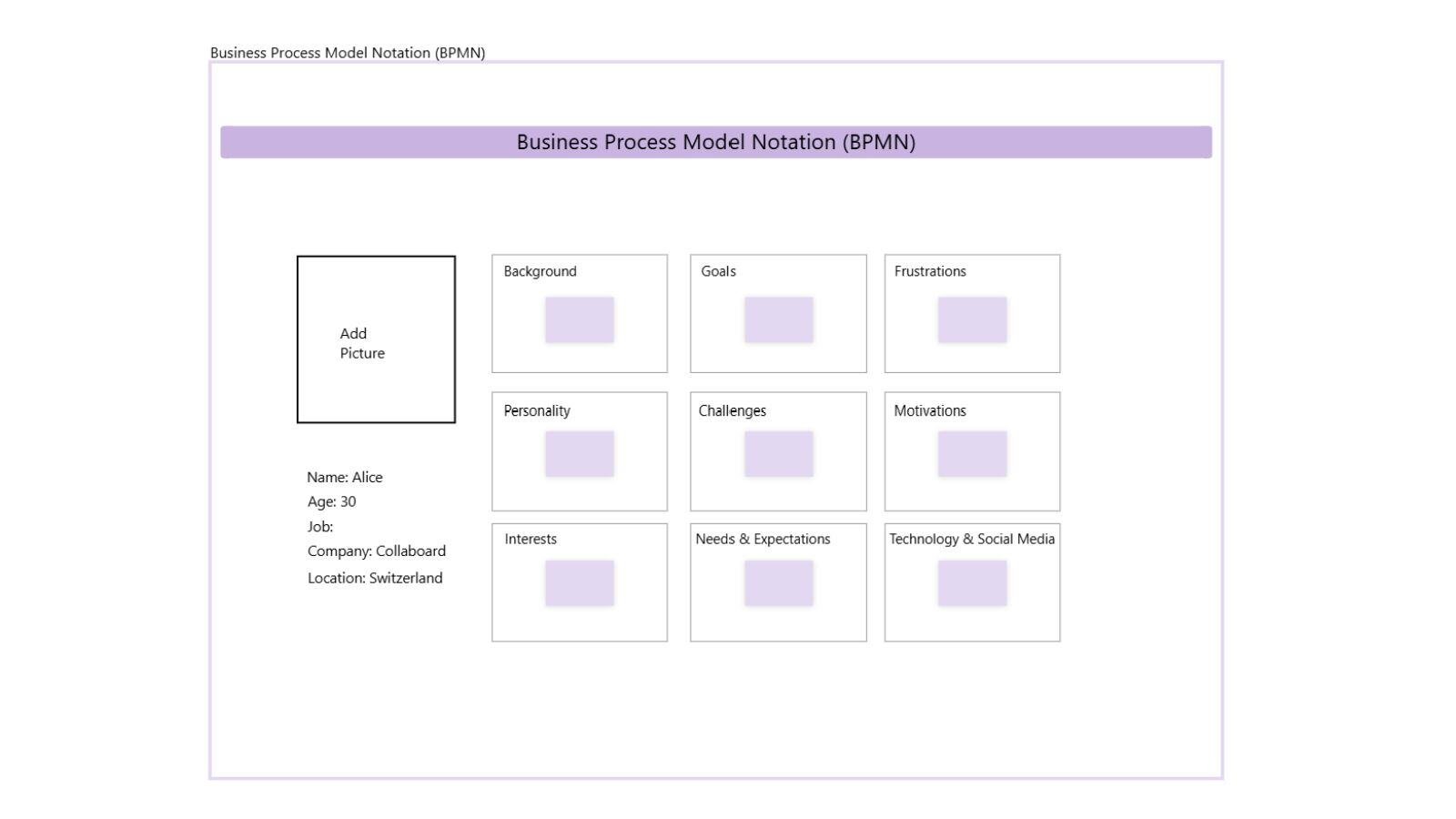Viewport: 1456px width, 819px height.
Task: Click the Technology & Social Media note
Action: (x=972, y=583)
